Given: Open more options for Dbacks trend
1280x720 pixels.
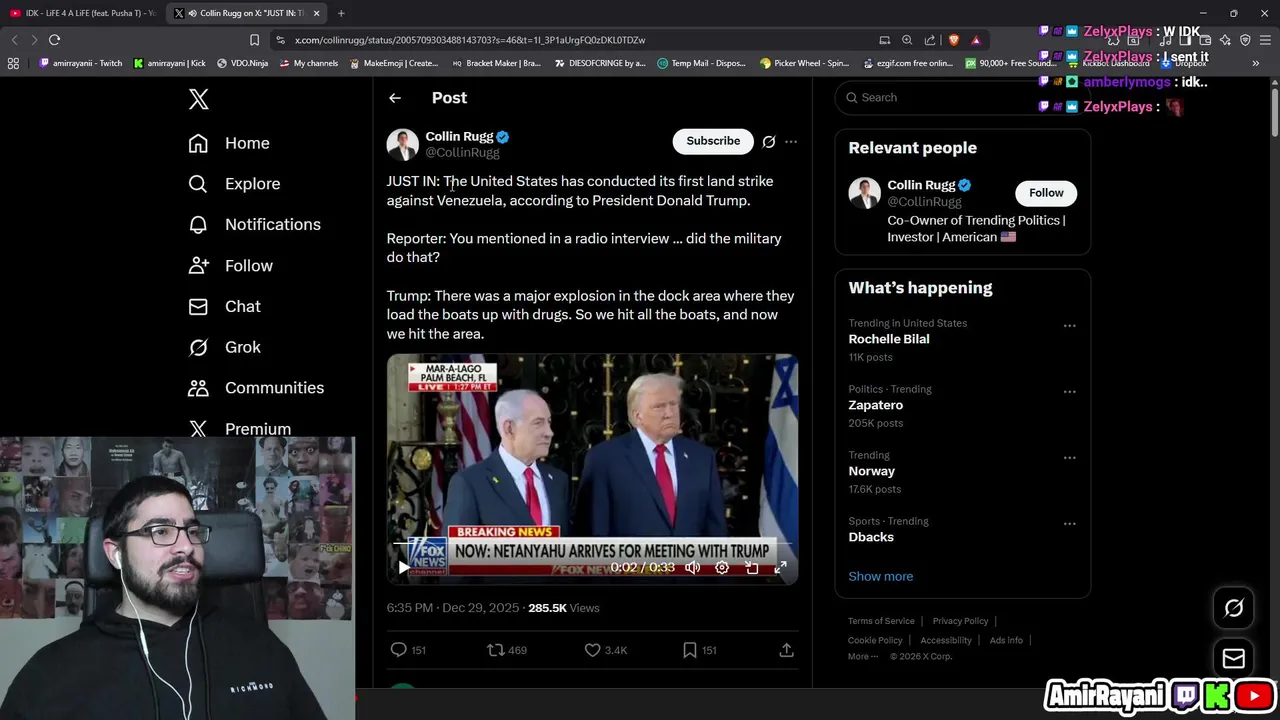Looking at the screenshot, I should tap(1069, 524).
